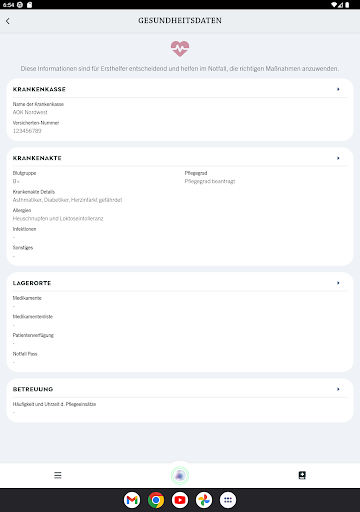The width and height of the screenshot is (360, 512).
Task: Launch Gmail from the dock
Action: point(132,500)
